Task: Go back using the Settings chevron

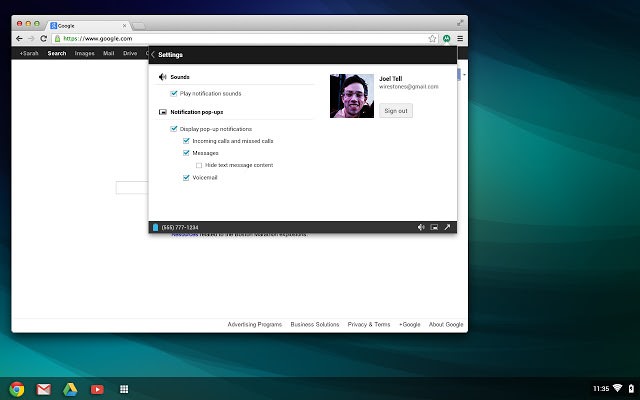Action: [153, 54]
